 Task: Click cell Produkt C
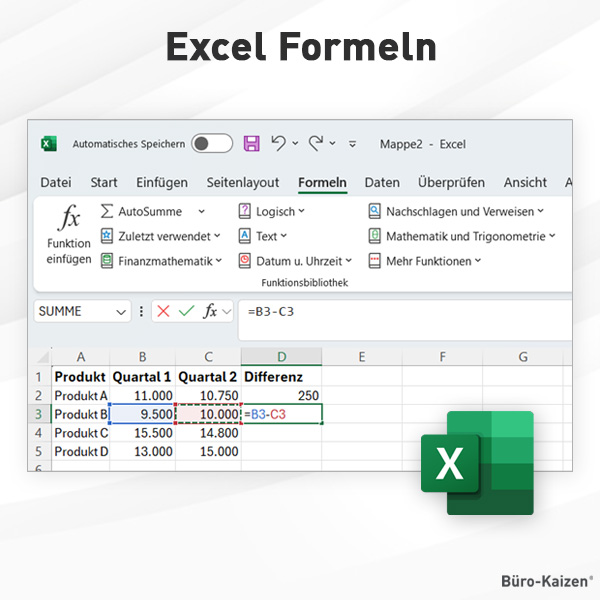click(81, 433)
